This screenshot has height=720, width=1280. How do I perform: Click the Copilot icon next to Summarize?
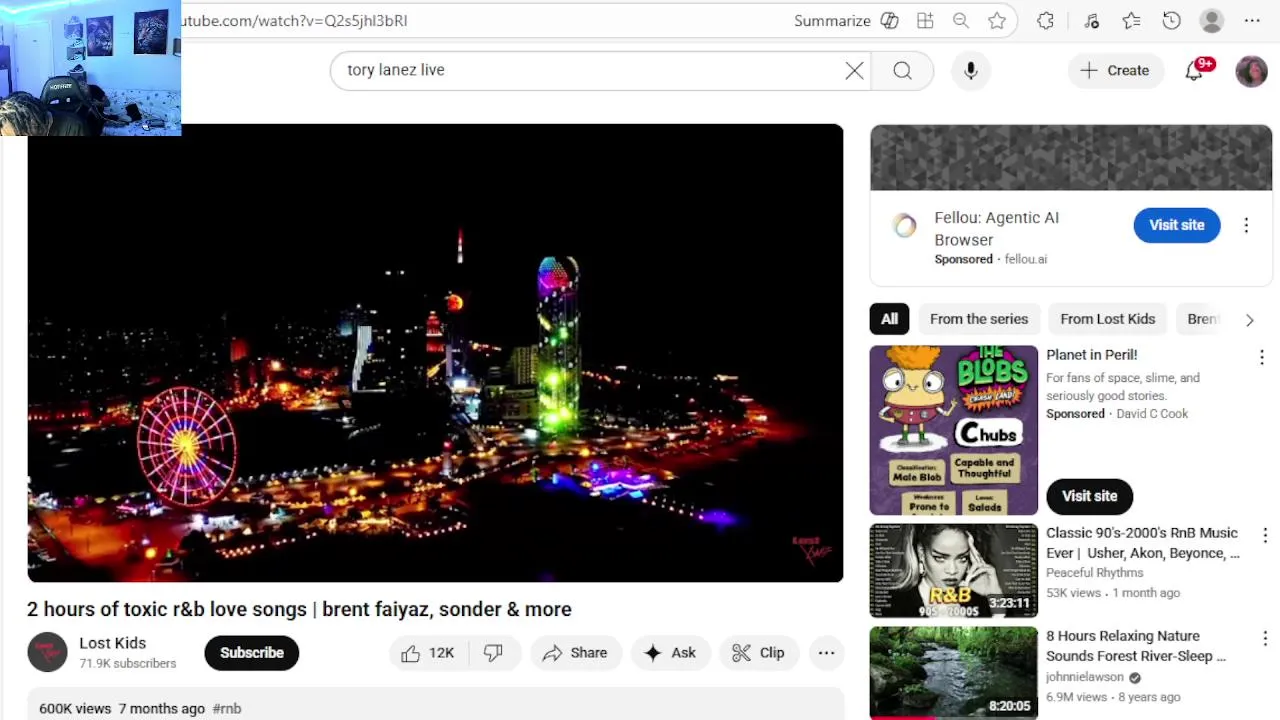pyautogui.click(x=889, y=20)
